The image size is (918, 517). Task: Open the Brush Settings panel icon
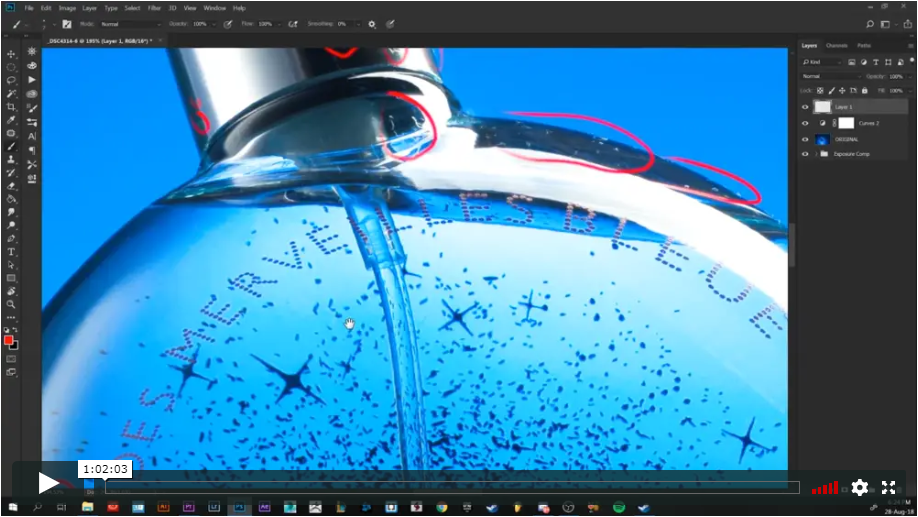(32, 108)
